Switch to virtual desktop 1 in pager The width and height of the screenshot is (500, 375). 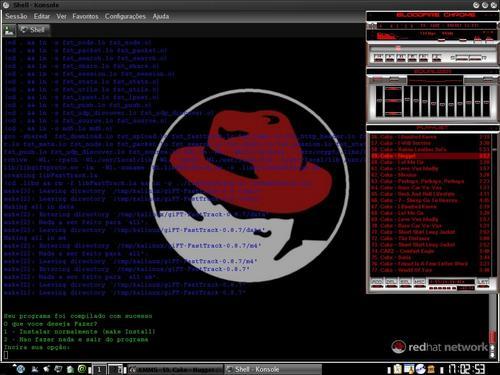(99, 369)
